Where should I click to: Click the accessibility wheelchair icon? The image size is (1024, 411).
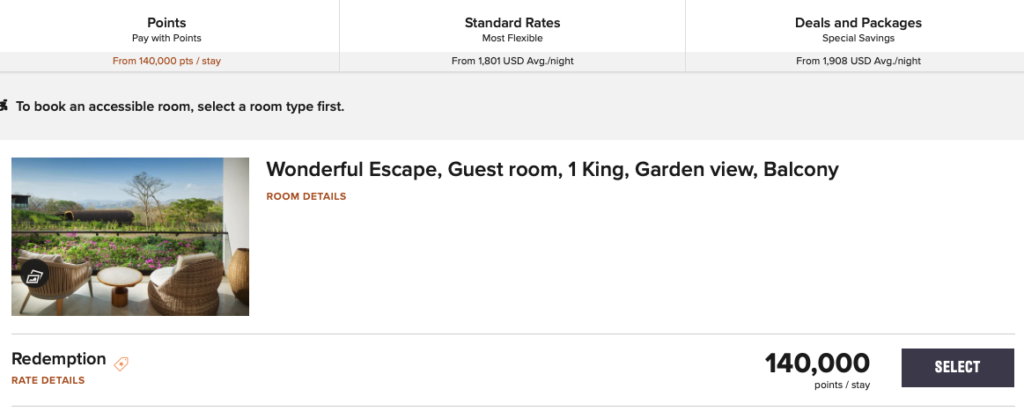tap(4, 105)
